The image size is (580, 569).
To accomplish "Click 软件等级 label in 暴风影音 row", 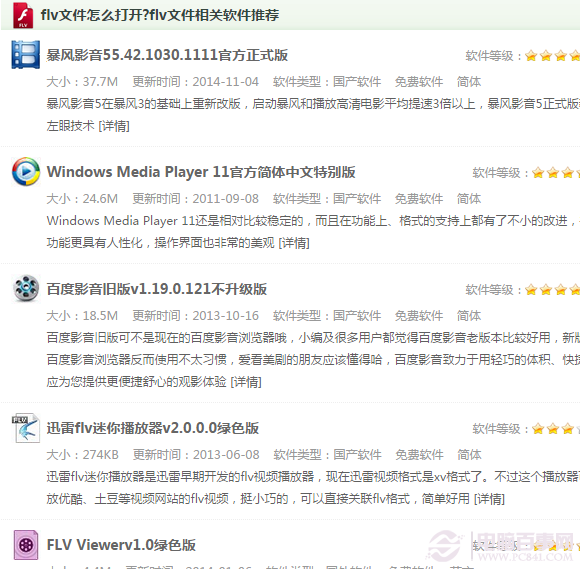I will click(493, 56).
